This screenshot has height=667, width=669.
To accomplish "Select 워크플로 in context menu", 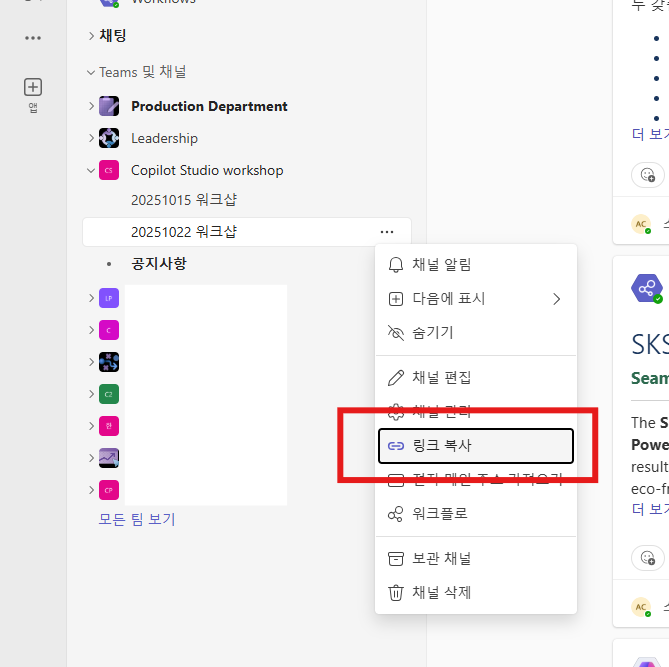I will [476, 513].
